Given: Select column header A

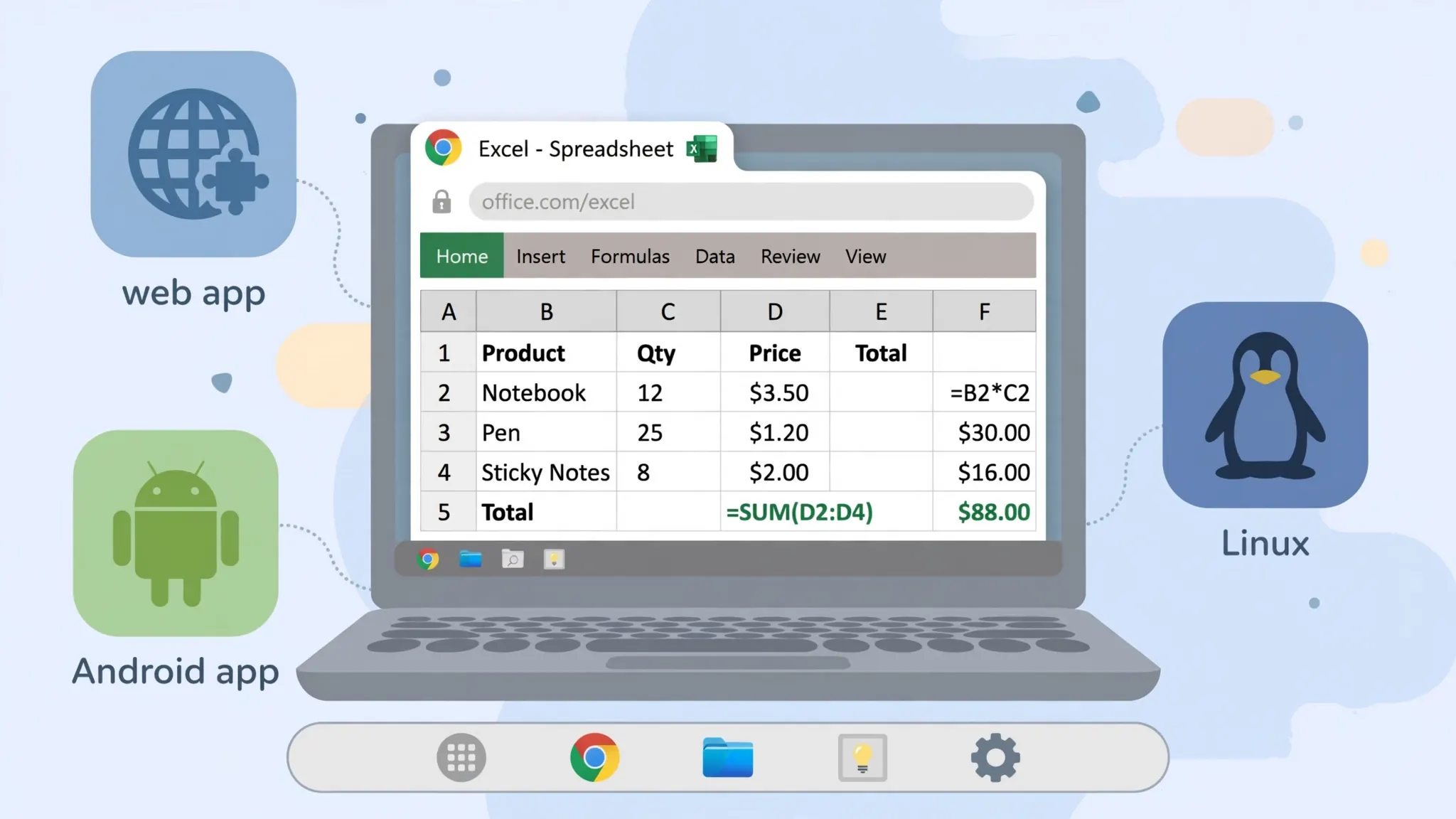Looking at the screenshot, I should click(449, 311).
